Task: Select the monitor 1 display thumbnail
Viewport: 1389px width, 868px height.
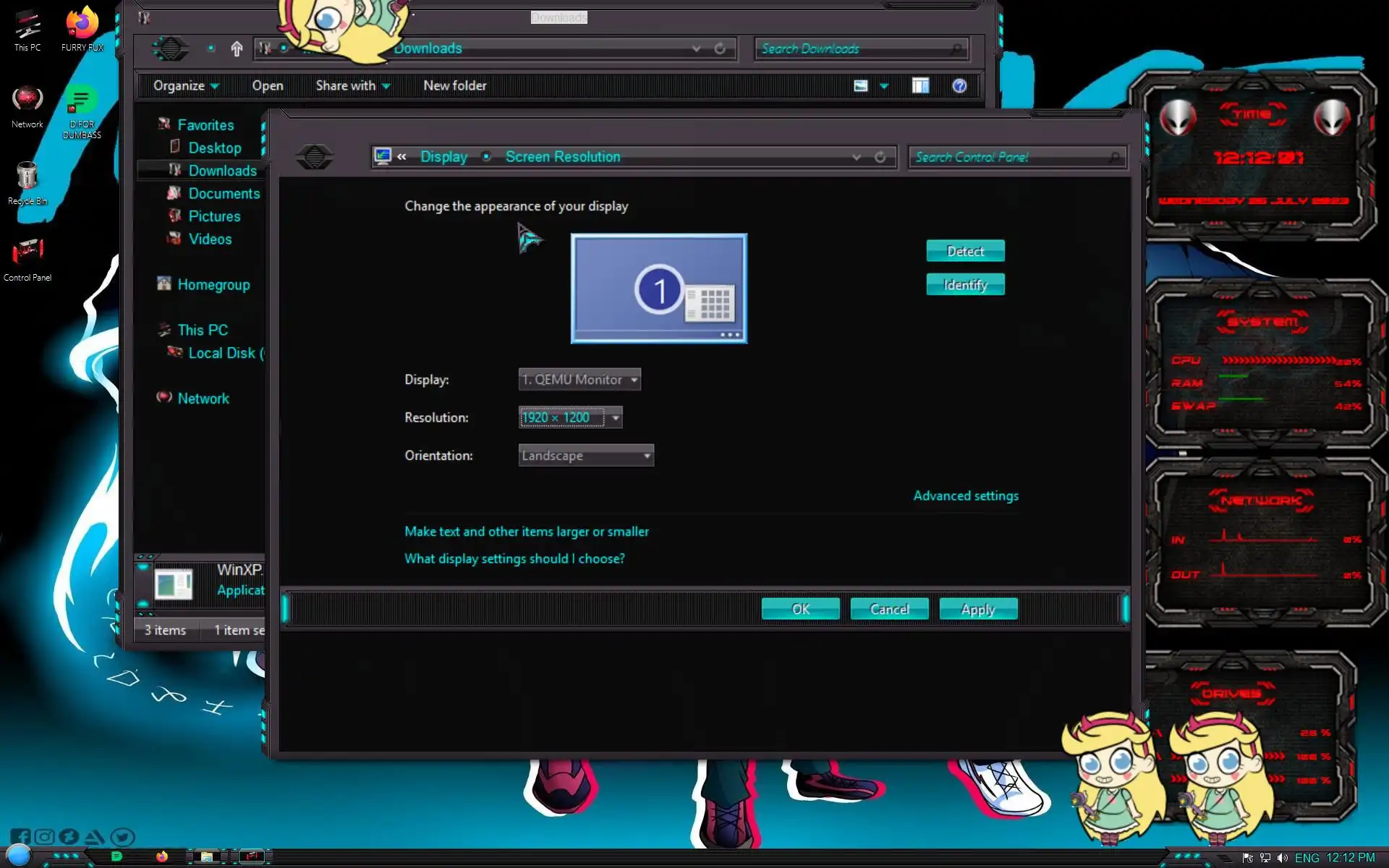Action: point(658,288)
